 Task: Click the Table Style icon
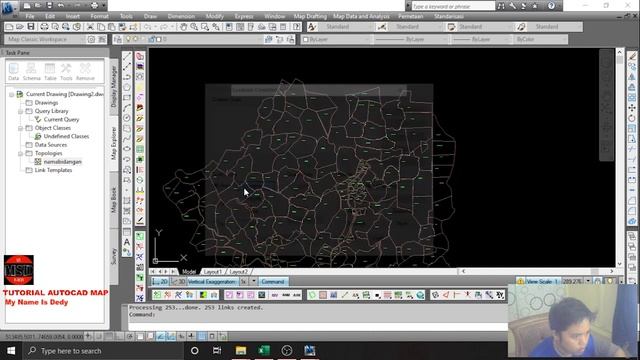tap(451, 27)
